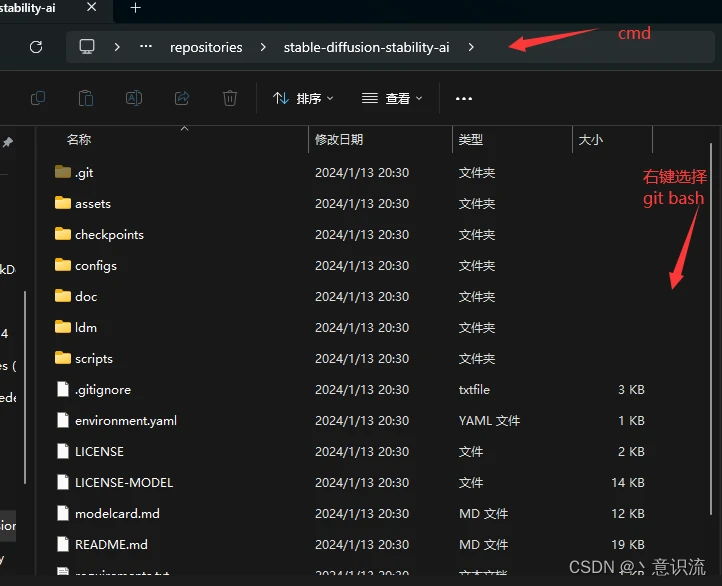
Task: Select the environment.yaml file icon
Action: tap(63, 420)
